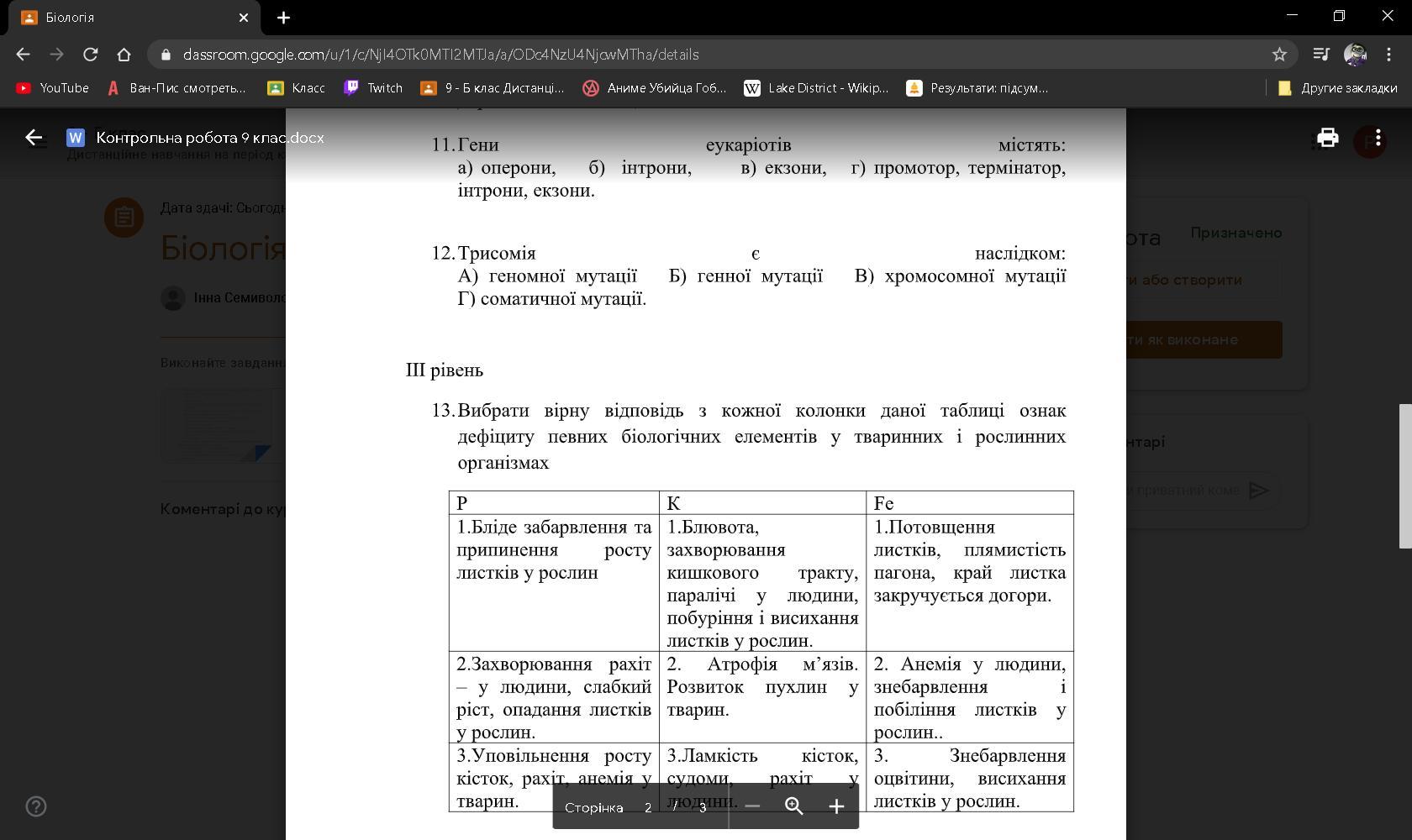
Task: Open the Ван-Пис смотреть bookmark
Action: click(x=176, y=88)
